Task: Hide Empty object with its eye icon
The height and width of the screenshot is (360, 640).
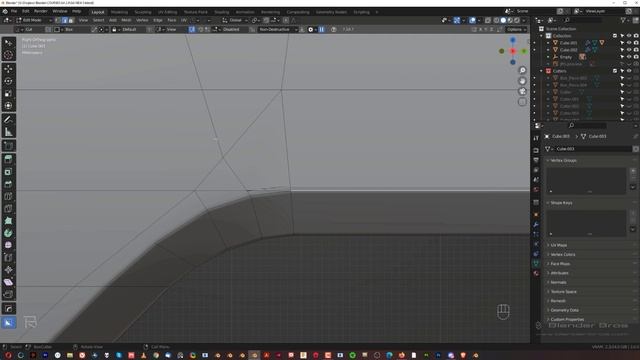Action: pos(629,57)
